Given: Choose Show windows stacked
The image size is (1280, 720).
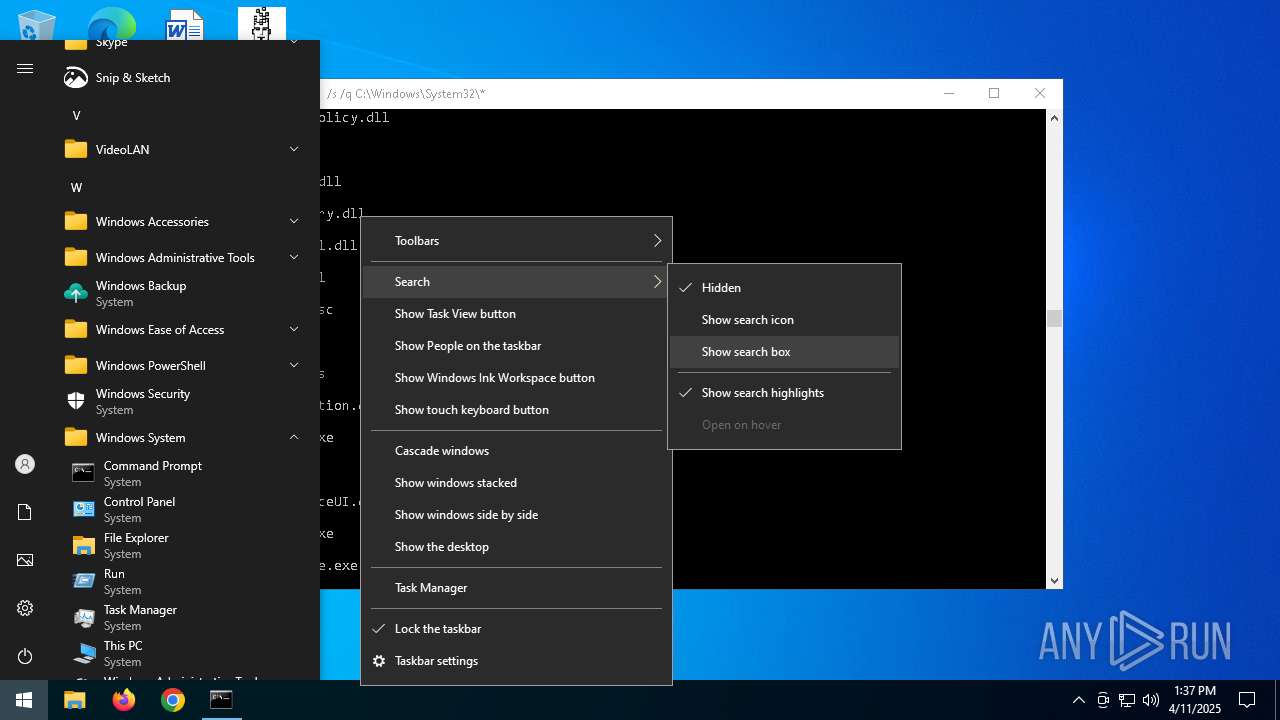Looking at the screenshot, I should tap(516, 483).
